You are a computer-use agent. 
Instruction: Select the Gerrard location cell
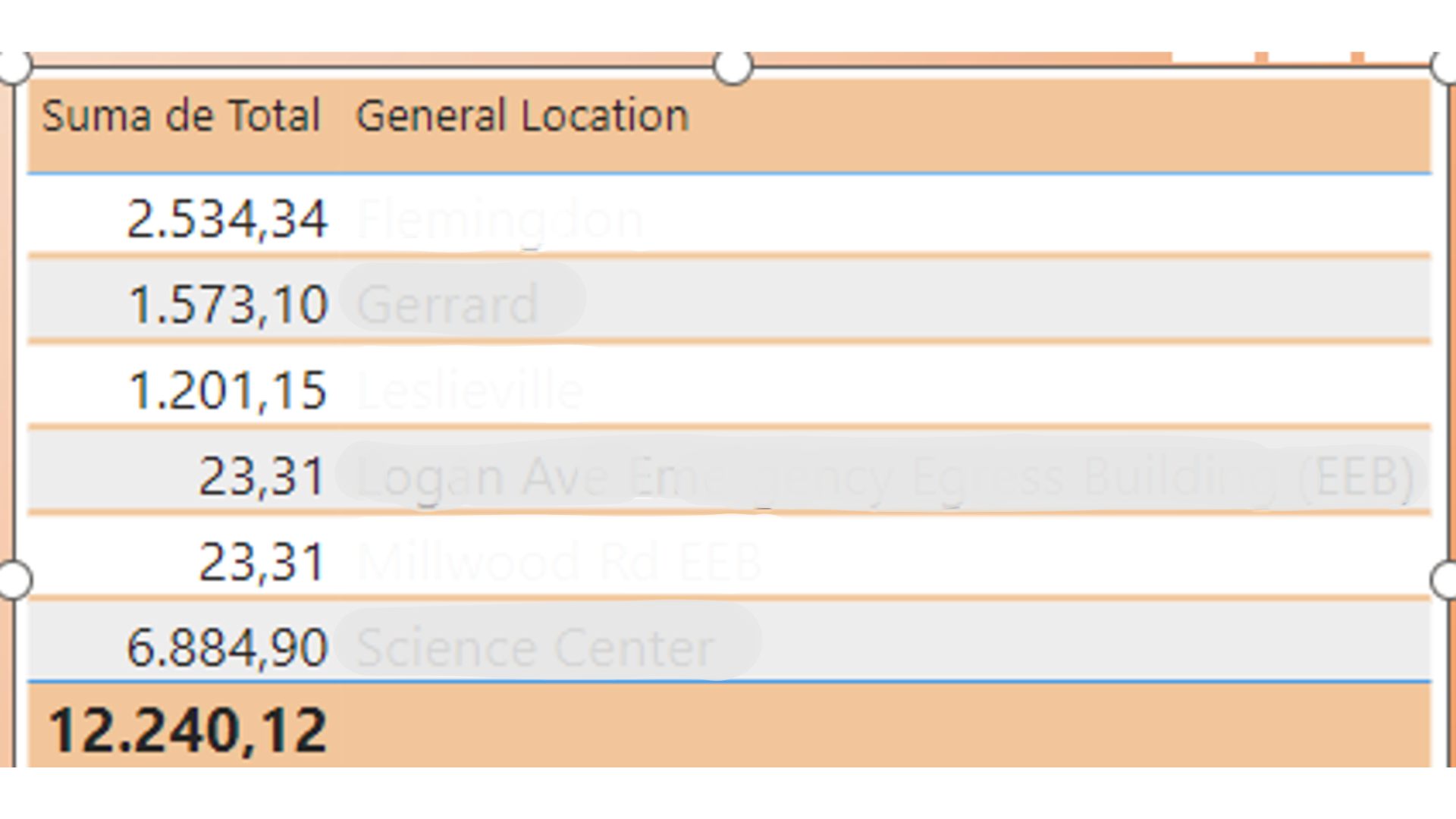click(x=447, y=305)
